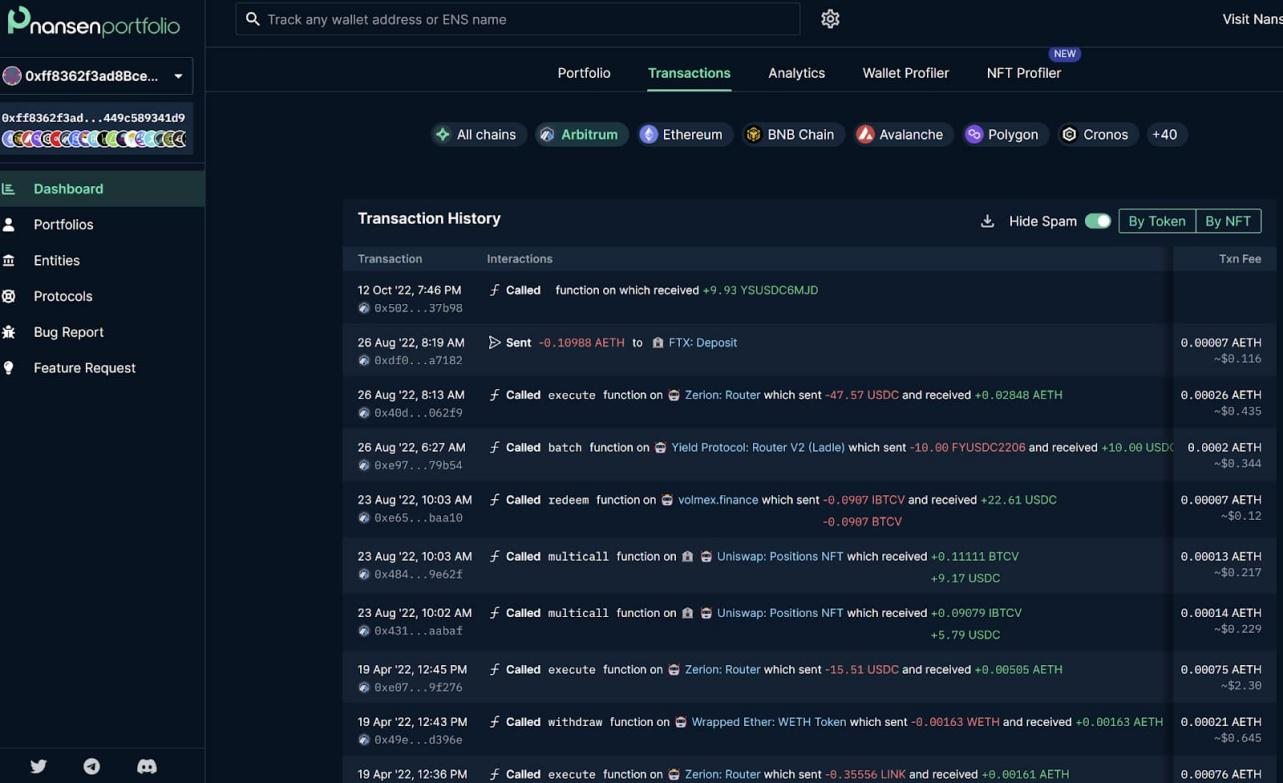Expand the +40 more chains list

(x=1164, y=134)
